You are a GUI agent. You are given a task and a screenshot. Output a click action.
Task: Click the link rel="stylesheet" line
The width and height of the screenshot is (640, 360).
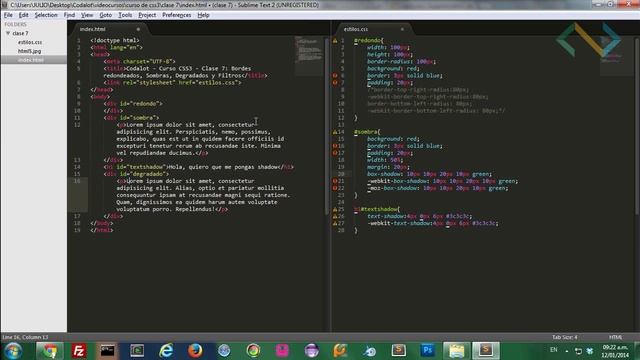click(172, 82)
